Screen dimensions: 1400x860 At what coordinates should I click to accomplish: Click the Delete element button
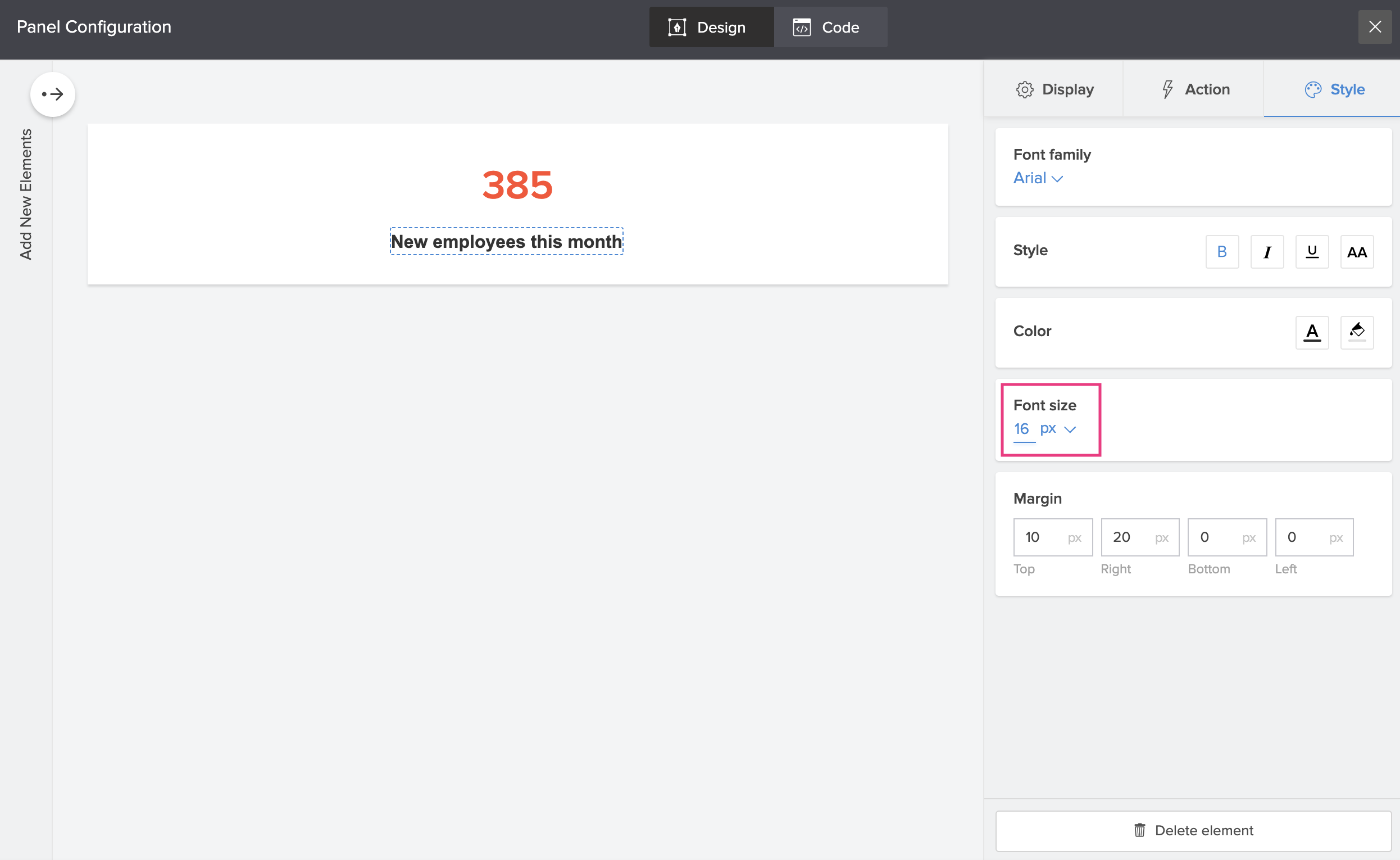coord(1193,830)
